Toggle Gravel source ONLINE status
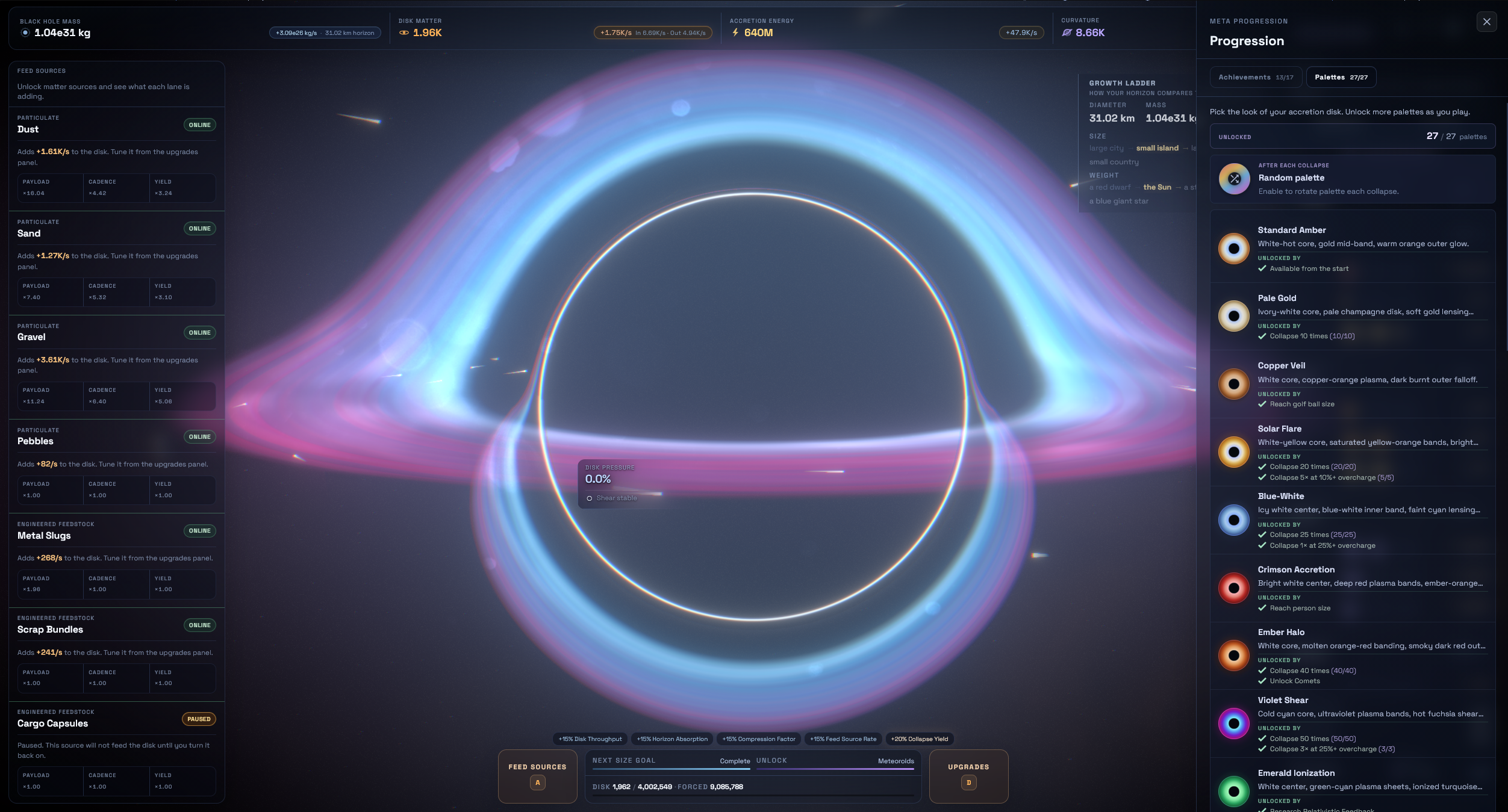The image size is (1508, 812). 200,333
